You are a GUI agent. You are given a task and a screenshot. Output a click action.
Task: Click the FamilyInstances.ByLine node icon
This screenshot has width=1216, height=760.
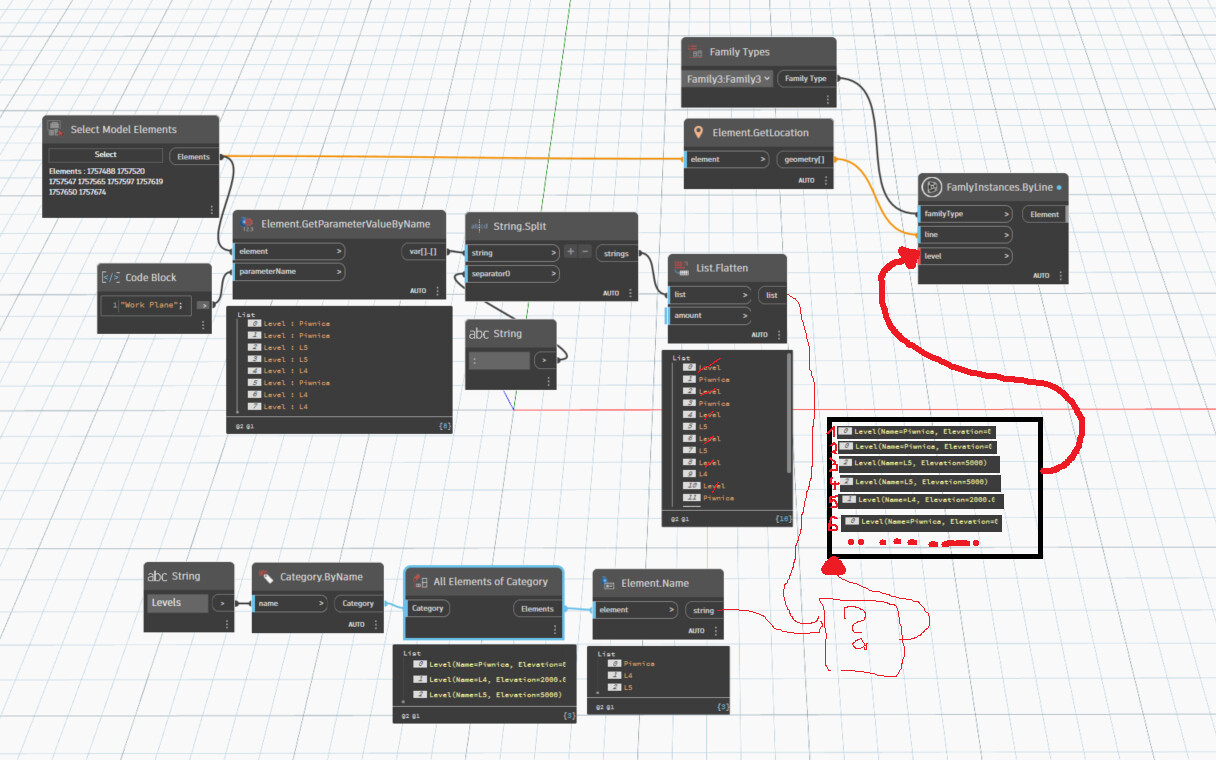(931, 187)
